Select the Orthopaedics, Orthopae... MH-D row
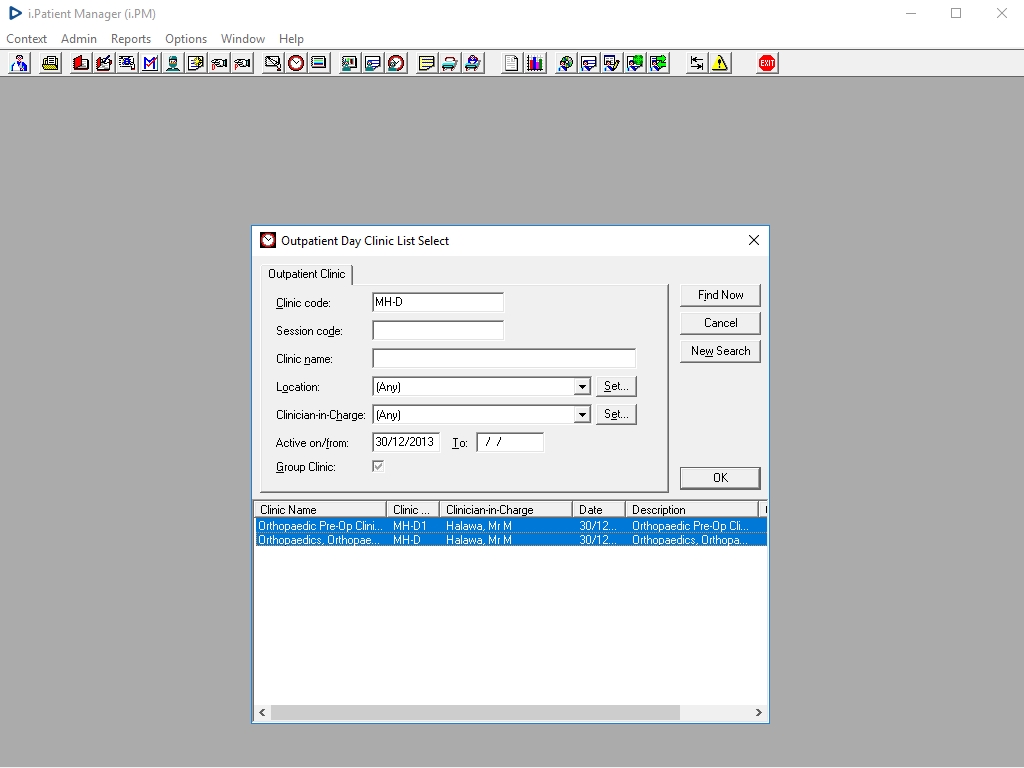 511,540
